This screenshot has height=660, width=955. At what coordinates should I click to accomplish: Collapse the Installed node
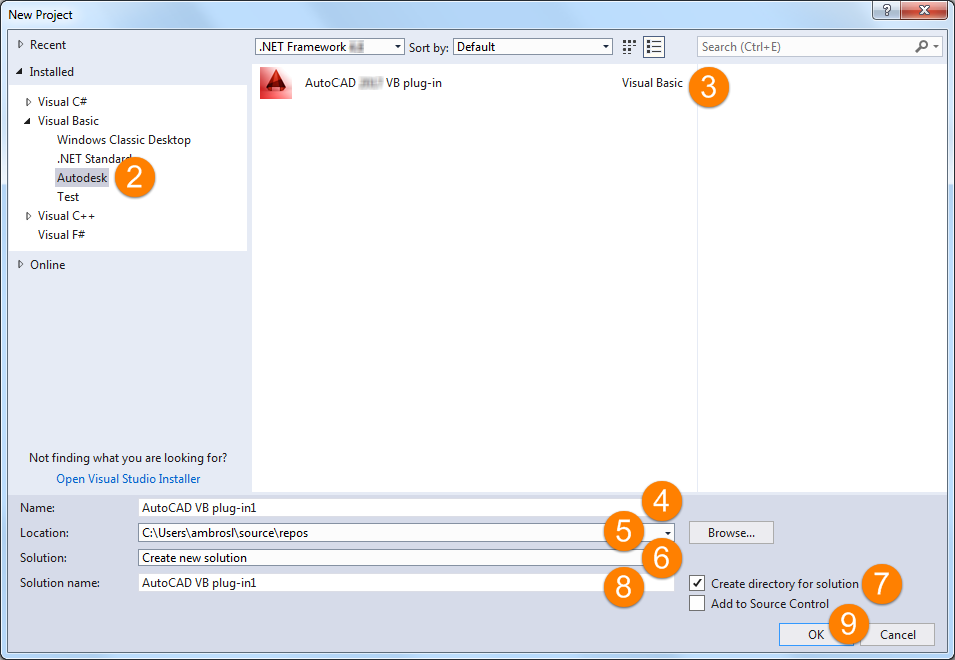tap(19, 72)
